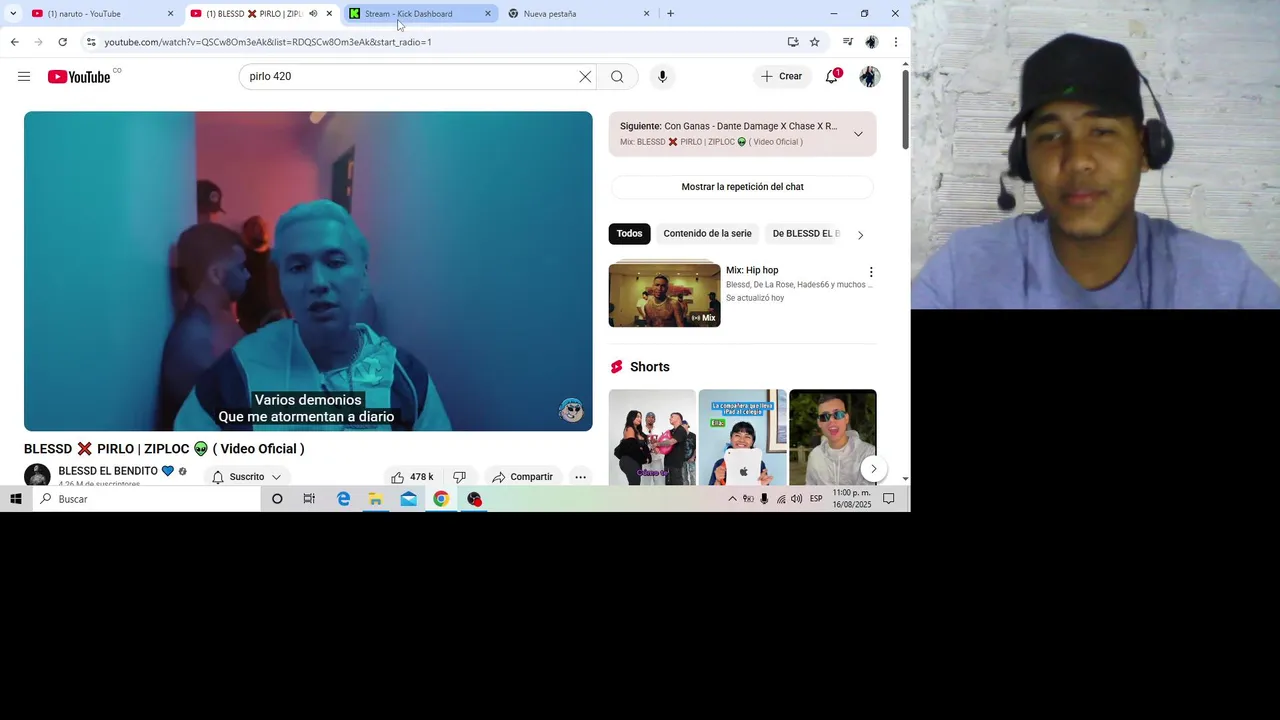Open the Windows action center
Viewport: 1280px width, 720px height.
coord(888,499)
